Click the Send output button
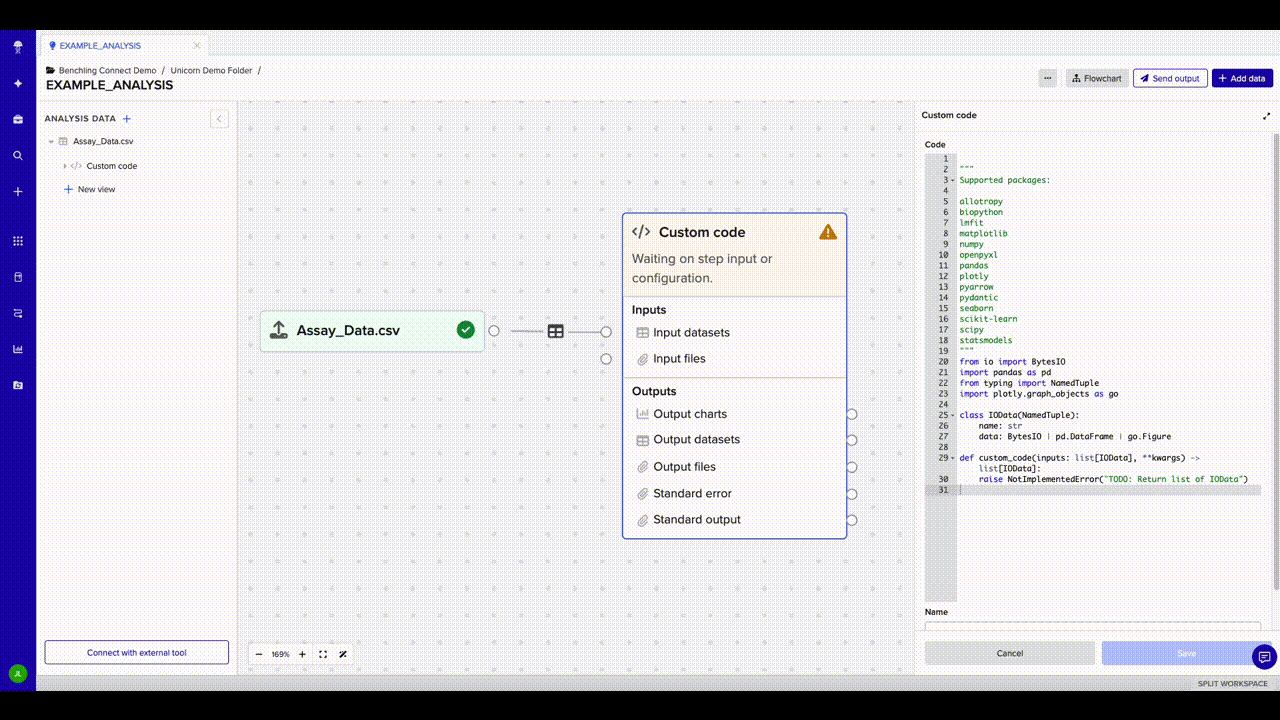Image resolution: width=1280 pixels, height=720 pixels. (x=1169, y=78)
